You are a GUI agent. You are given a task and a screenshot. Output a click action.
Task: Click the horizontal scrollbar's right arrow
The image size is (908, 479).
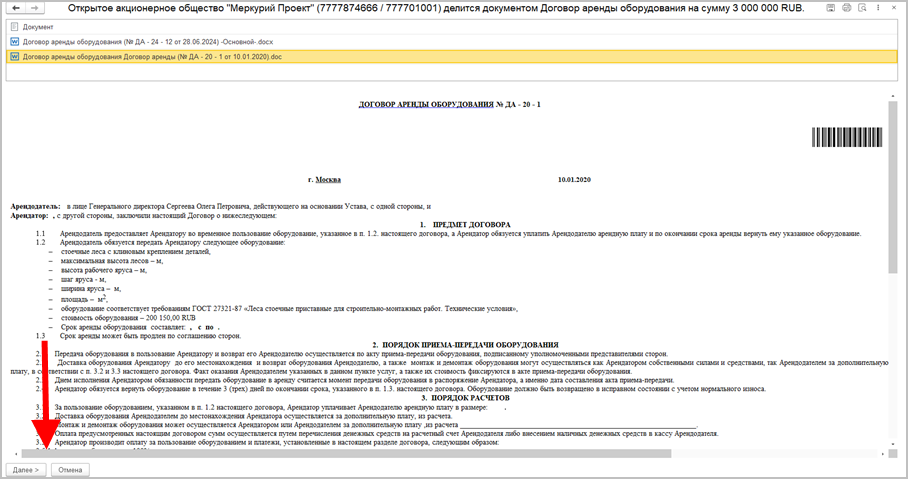coord(883,454)
